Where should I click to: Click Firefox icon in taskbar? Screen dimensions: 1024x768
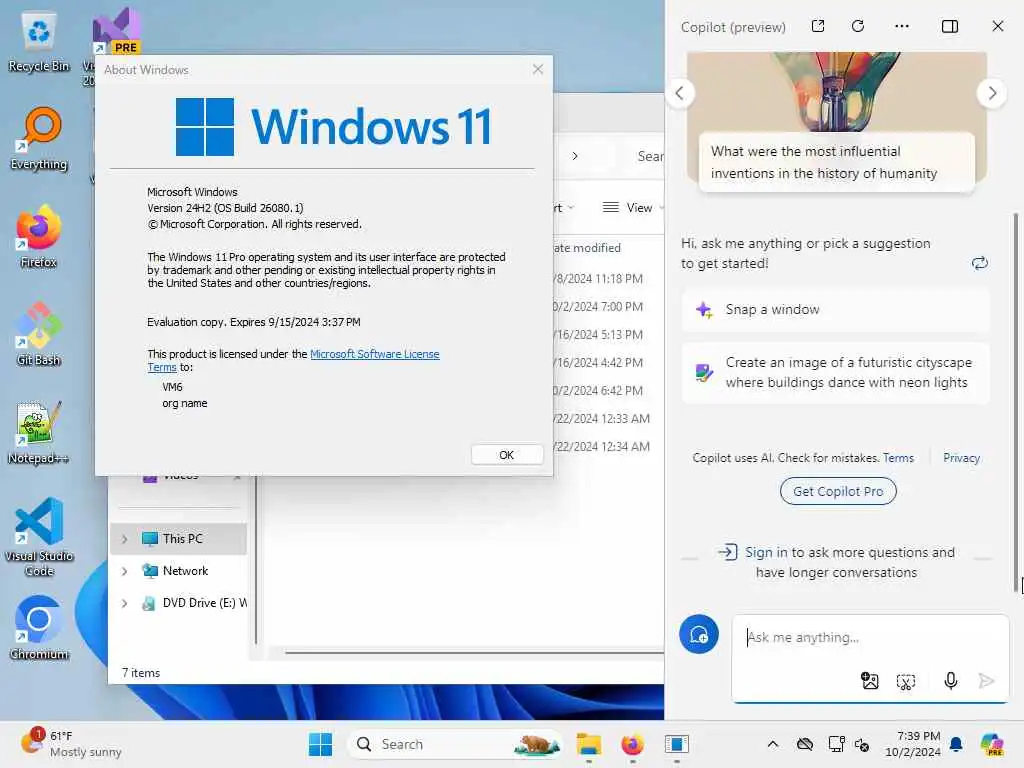pos(632,744)
